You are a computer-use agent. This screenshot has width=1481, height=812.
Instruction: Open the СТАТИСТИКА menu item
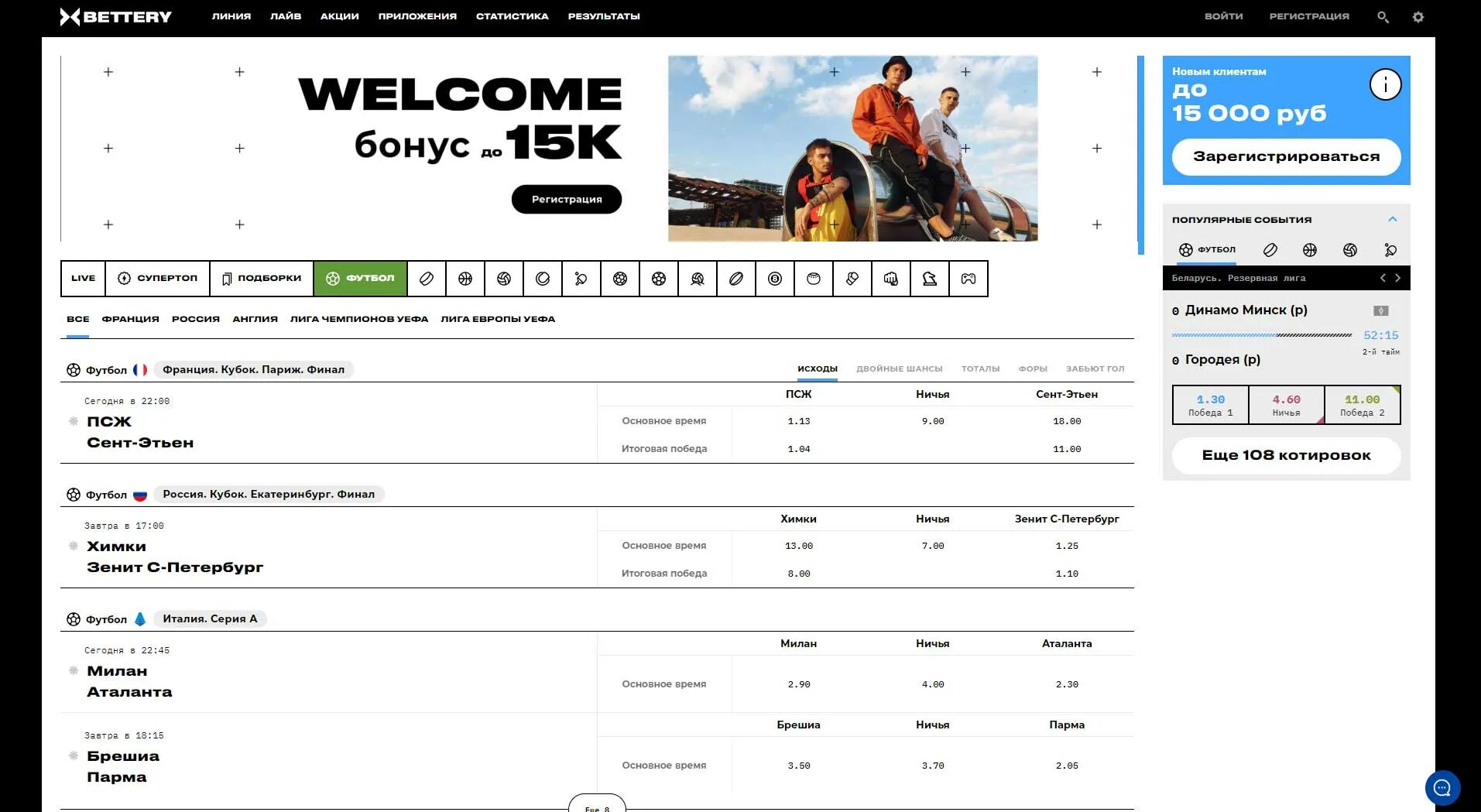coord(513,16)
